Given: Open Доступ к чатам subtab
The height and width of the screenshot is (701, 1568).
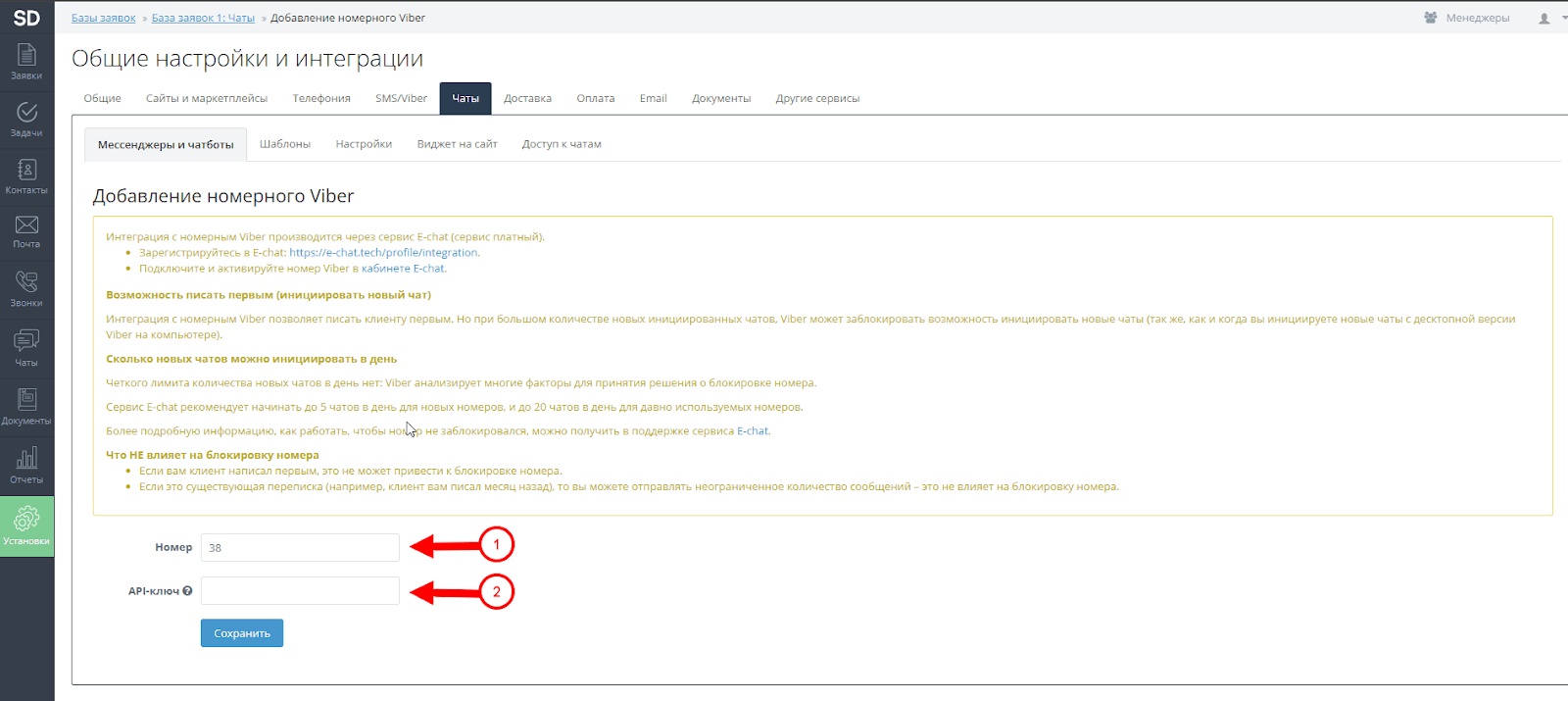Looking at the screenshot, I should pyautogui.click(x=562, y=144).
